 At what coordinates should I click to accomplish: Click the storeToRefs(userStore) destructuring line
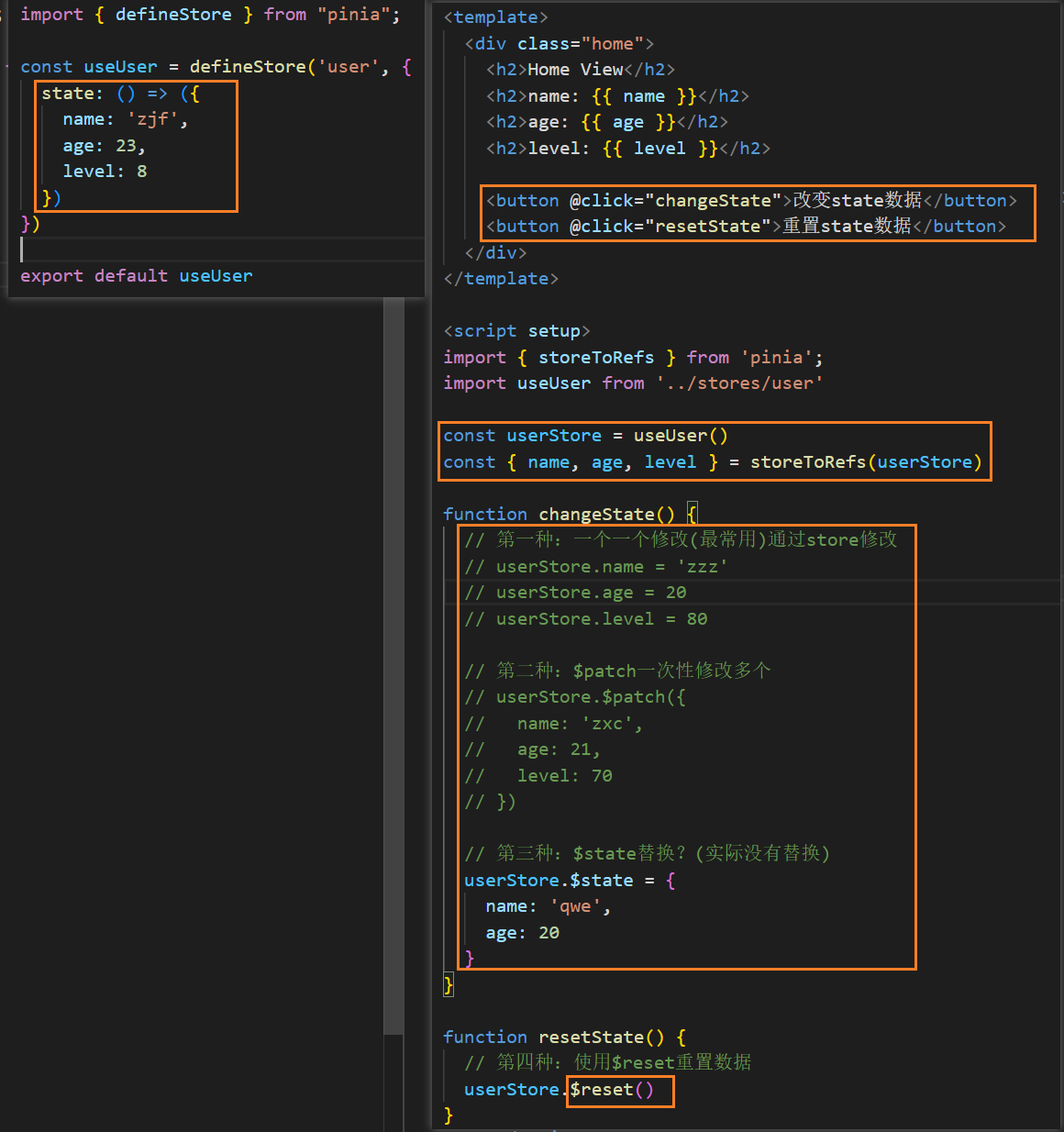point(713,462)
